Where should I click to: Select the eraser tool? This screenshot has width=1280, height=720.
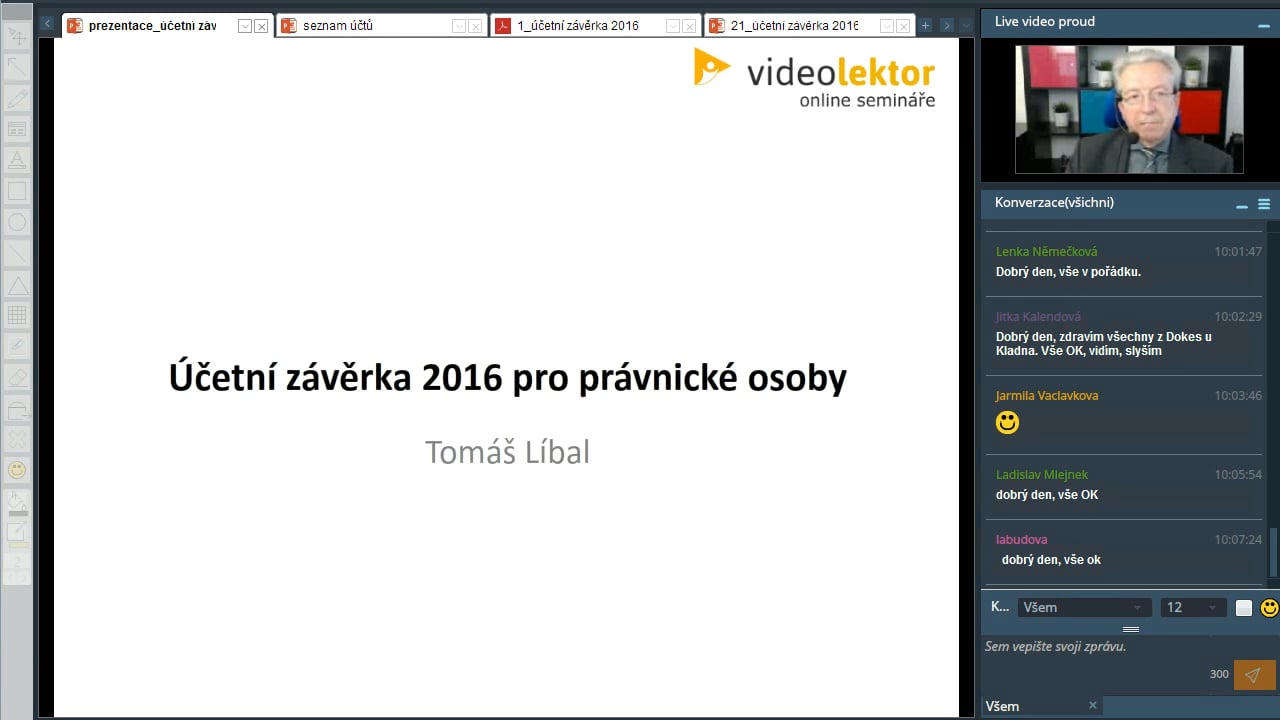pyautogui.click(x=17, y=377)
